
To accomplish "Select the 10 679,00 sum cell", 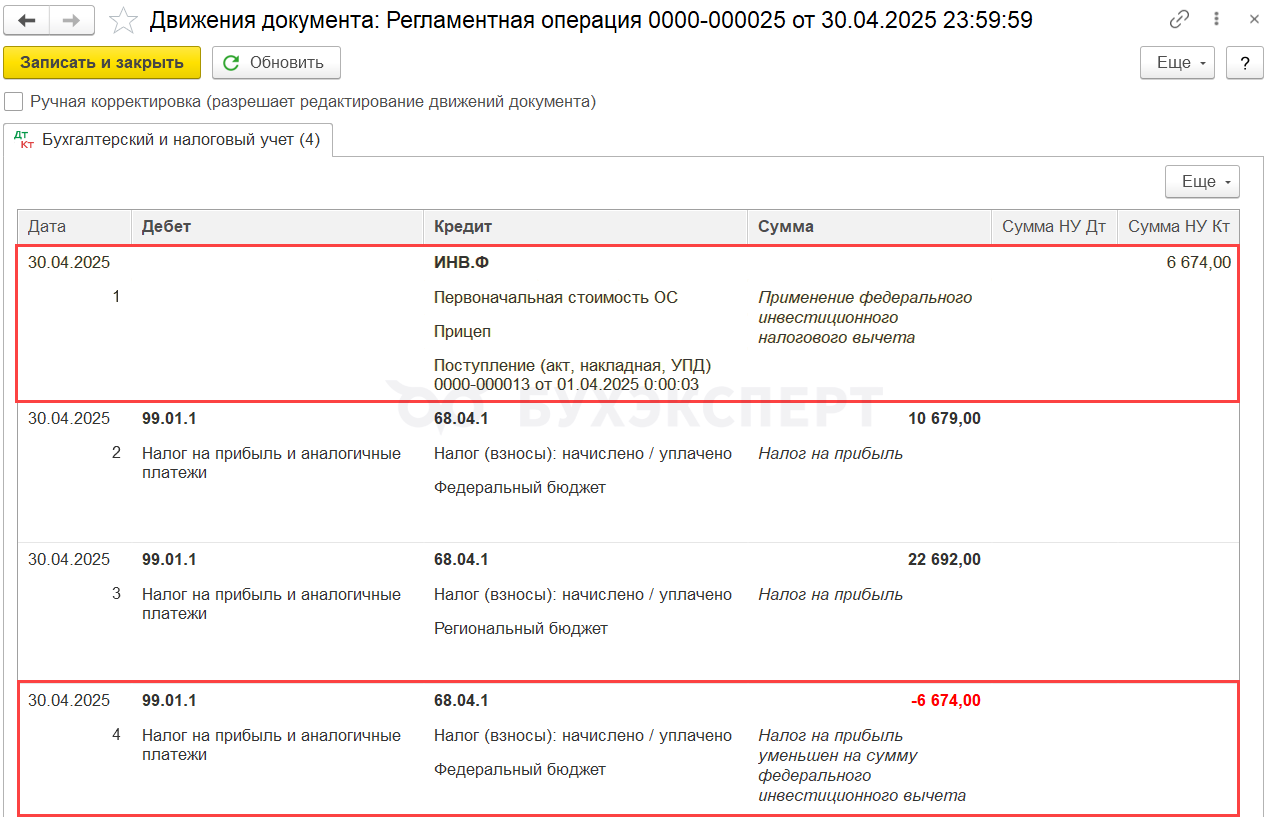I will tap(944, 418).
